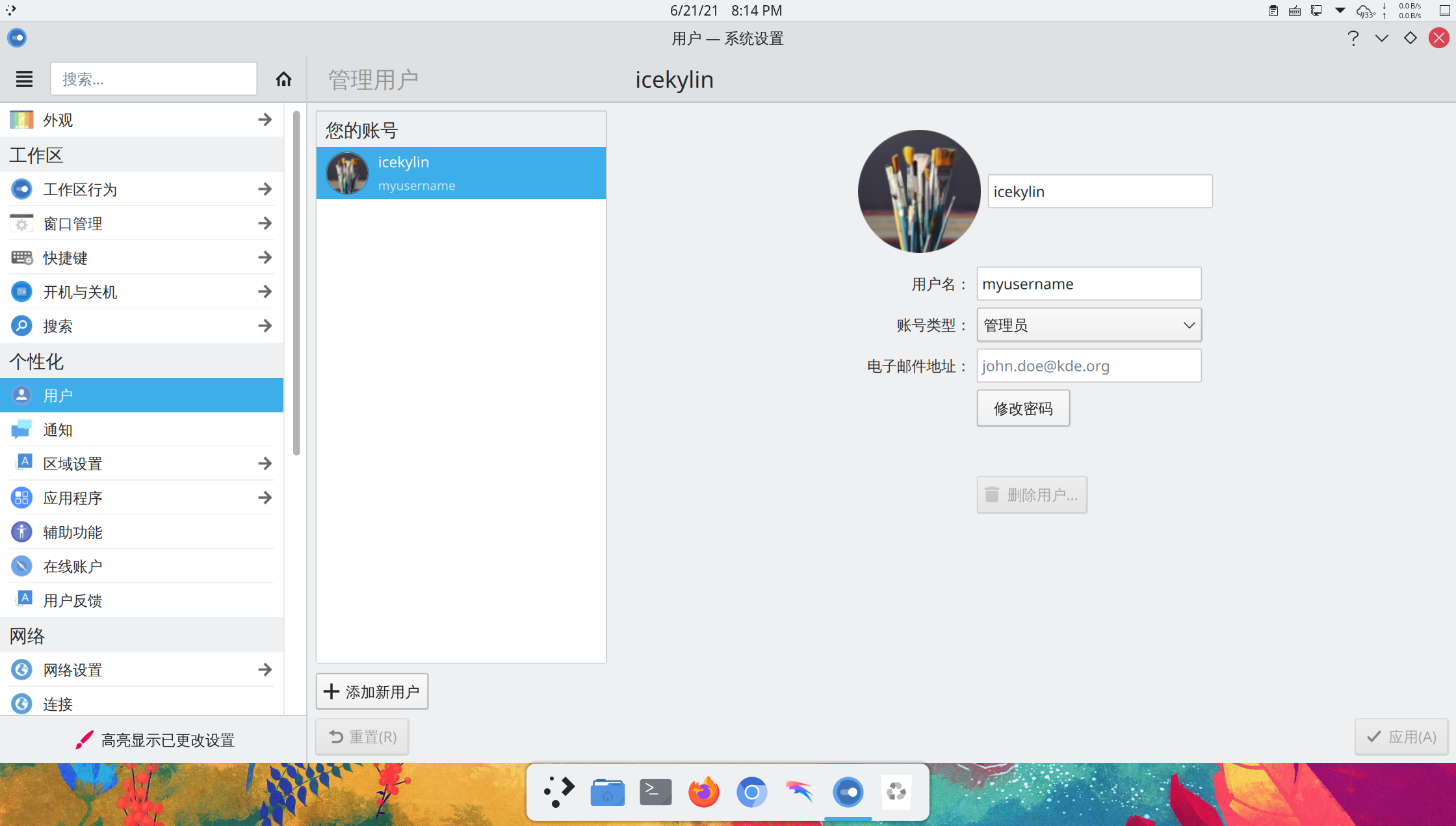The image size is (1456, 826).
Task: Click the home icon beside search
Action: point(283,79)
